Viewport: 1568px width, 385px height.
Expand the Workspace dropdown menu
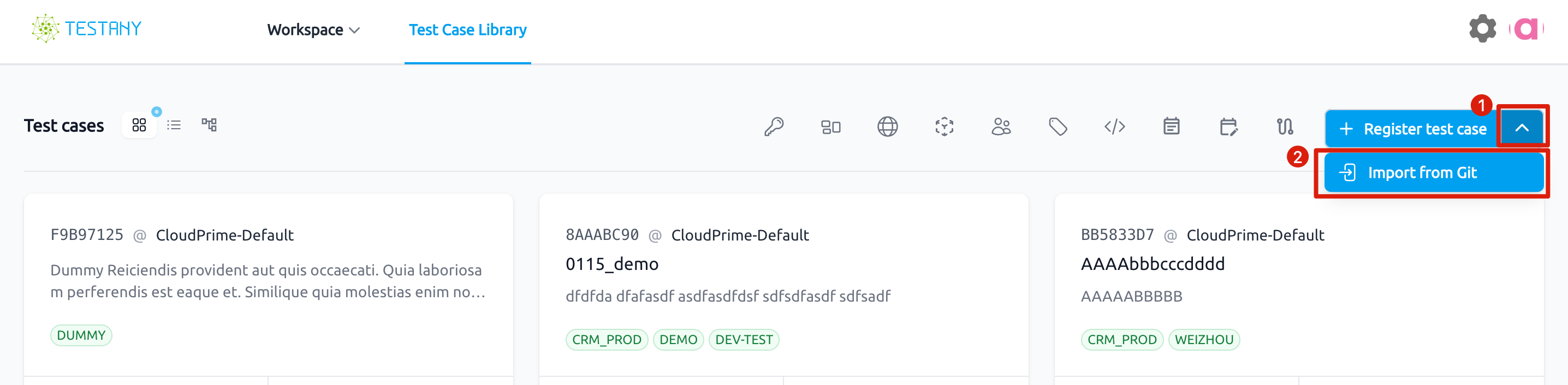pos(313,30)
